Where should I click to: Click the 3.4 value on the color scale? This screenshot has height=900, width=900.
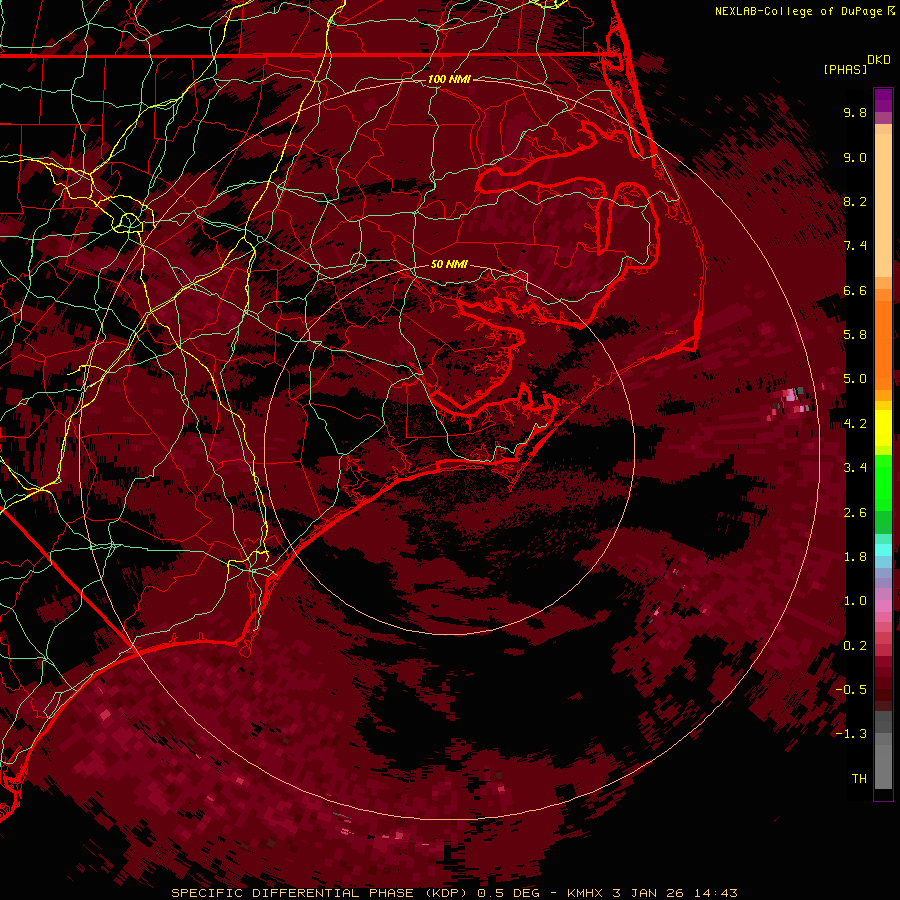tap(855, 468)
